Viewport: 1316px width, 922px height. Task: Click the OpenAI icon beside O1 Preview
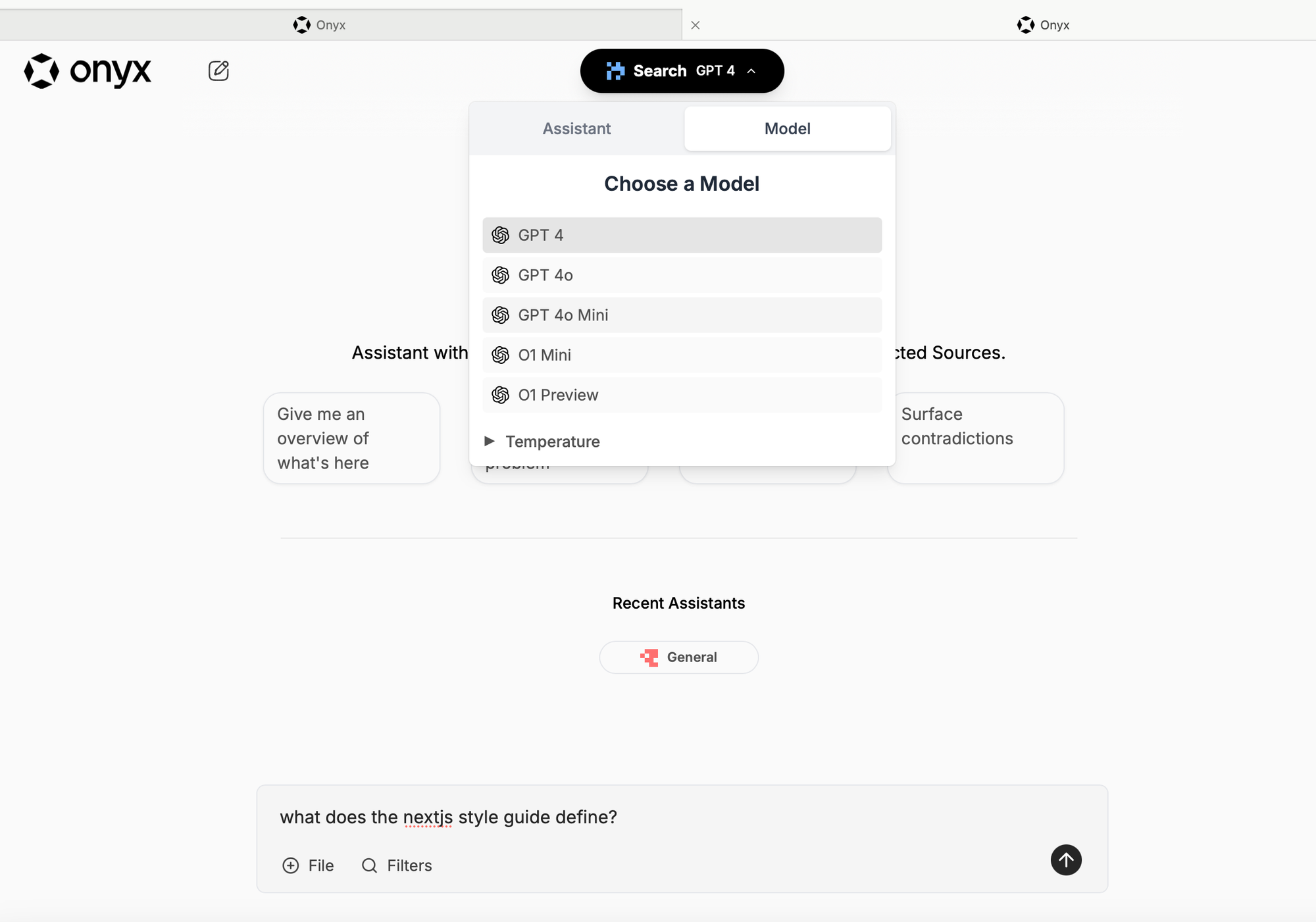click(x=500, y=395)
